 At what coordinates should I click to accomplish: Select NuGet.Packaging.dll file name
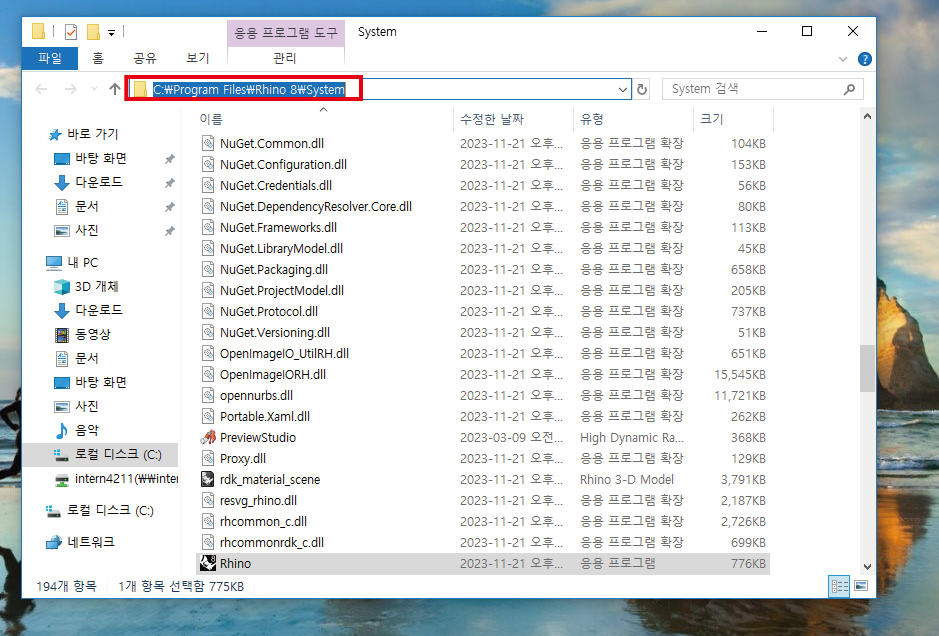pyautogui.click(x=274, y=269)
